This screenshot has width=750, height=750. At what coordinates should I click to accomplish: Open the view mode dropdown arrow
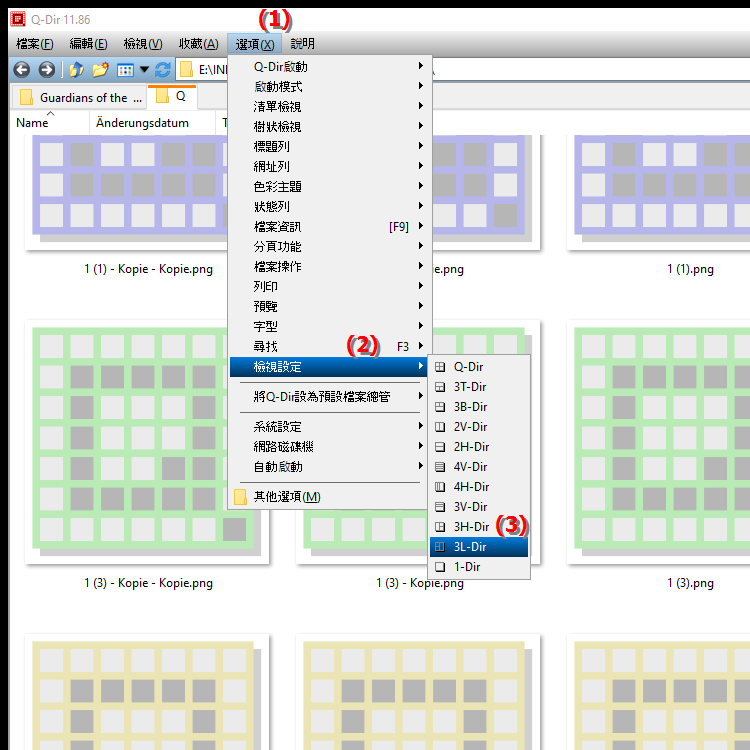pos(144,70)
